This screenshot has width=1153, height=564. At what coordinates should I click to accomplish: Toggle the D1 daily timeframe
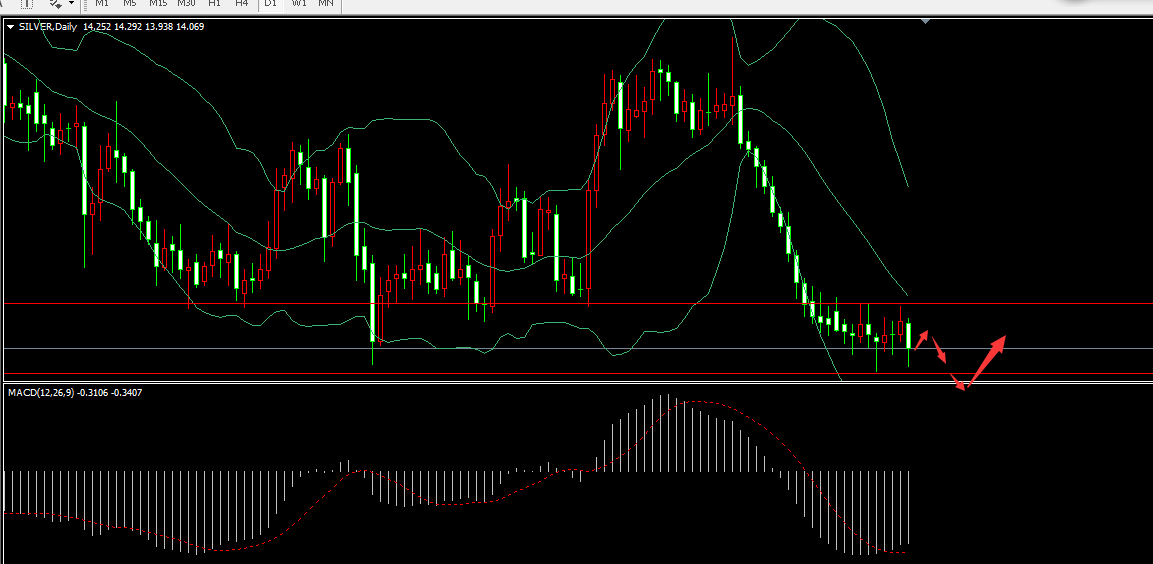[x=271, y=4]
